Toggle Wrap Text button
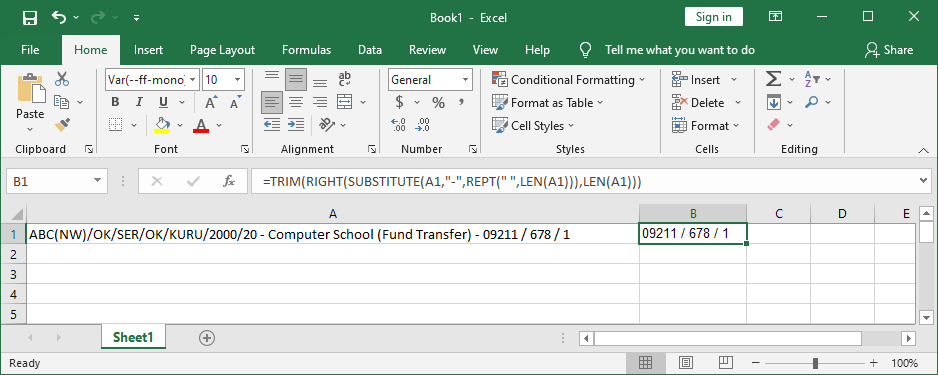The width and height of the screenshot is (938, 375). point(345,79)
